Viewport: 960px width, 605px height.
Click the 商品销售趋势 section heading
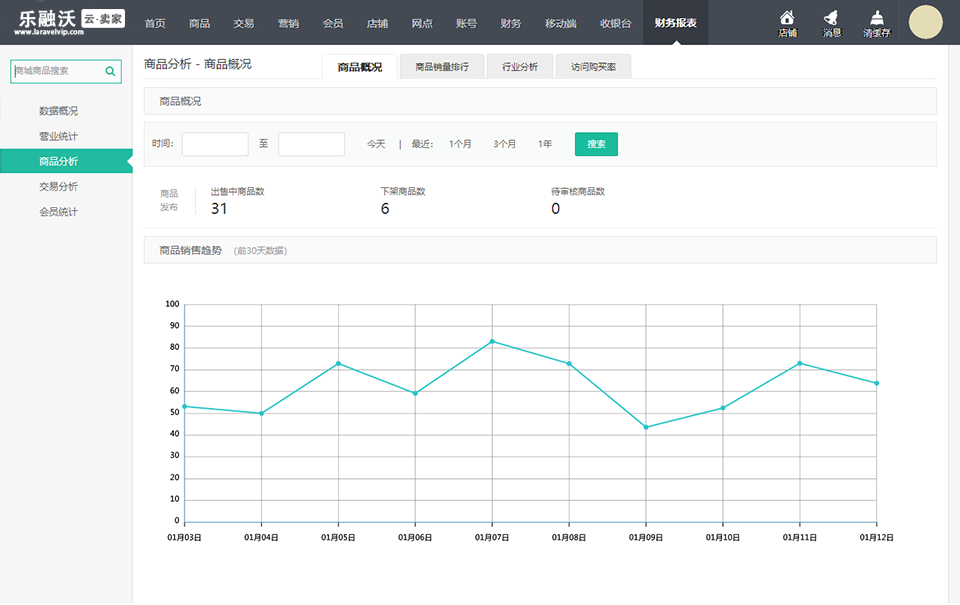coord(190,250)
